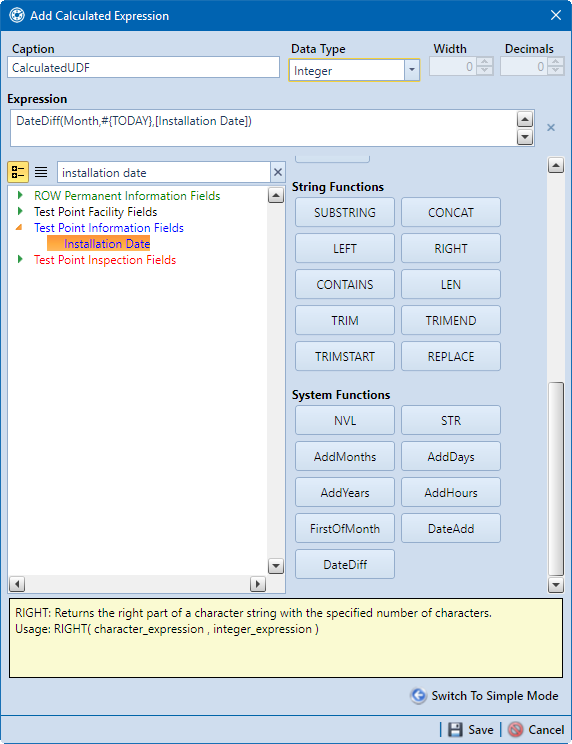The image size is (572, 744).
Task: Click the Save disk icon
Action: click(x=455, y=729)
